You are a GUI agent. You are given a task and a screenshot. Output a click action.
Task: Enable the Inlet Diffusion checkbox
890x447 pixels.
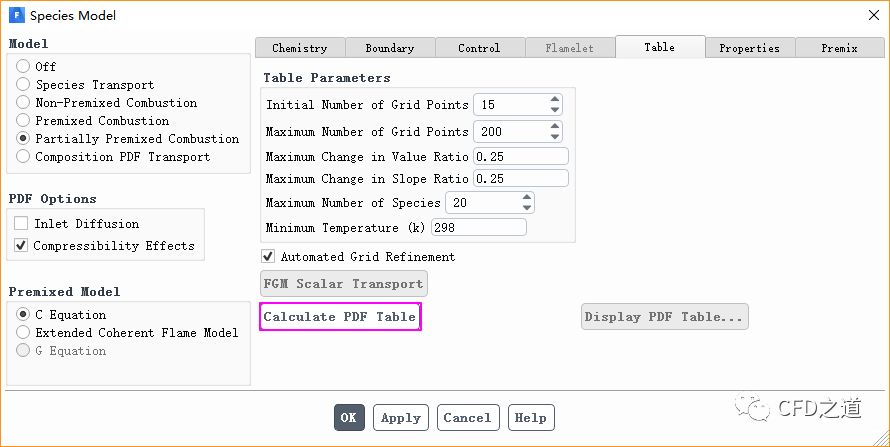(x=21, y=224)
